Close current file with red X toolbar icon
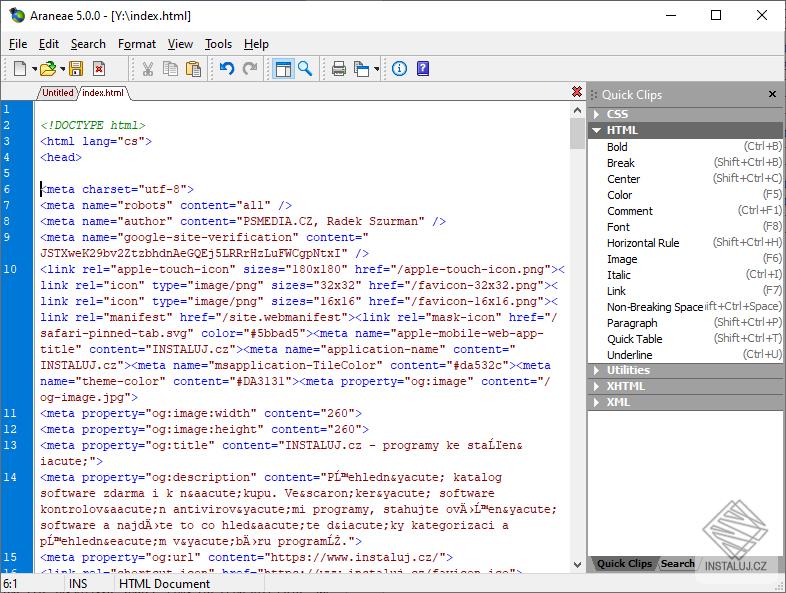Viewport: 786px width, 593px height. tap(99, 69)
